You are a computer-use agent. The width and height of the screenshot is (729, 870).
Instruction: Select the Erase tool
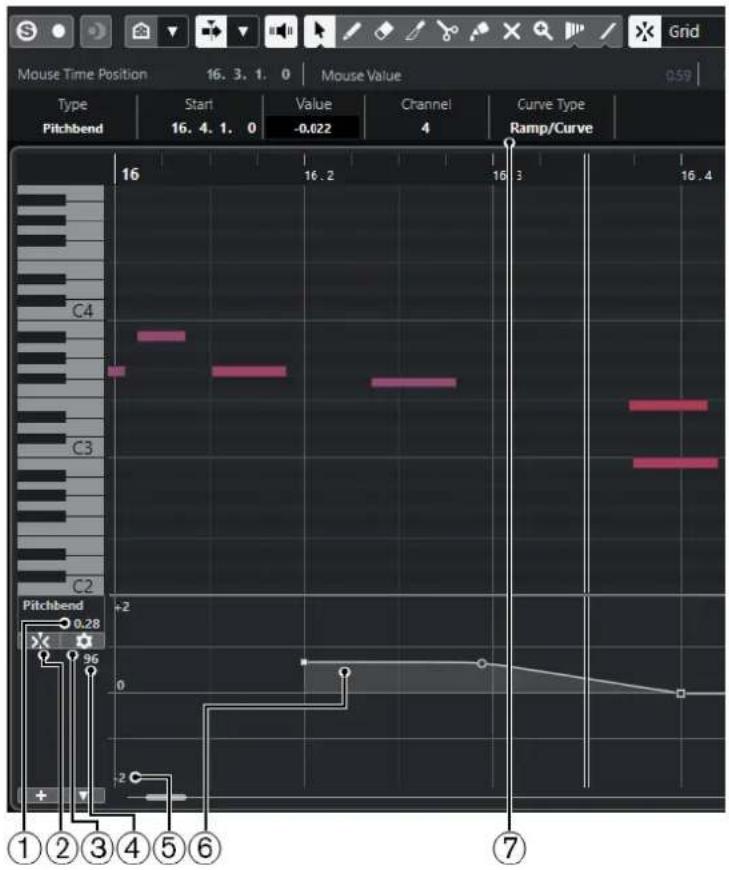click(x=384, y=31)
